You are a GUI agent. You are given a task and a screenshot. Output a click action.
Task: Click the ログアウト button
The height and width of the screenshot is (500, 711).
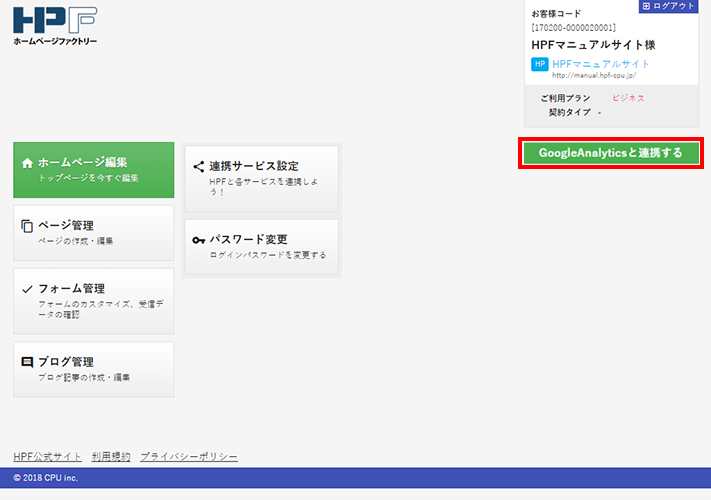[668, 6]
